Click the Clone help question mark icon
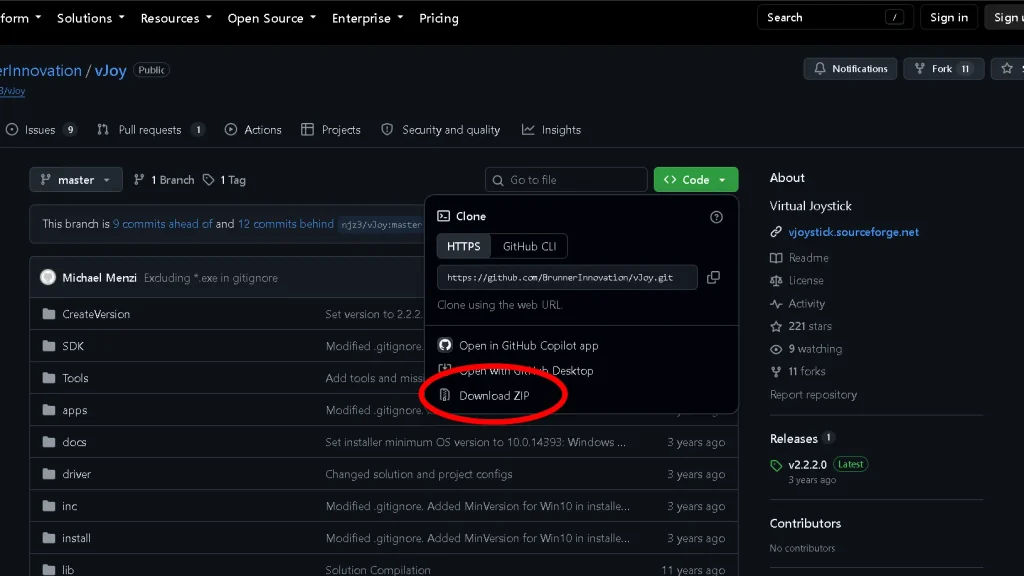 tap(716, 217)
